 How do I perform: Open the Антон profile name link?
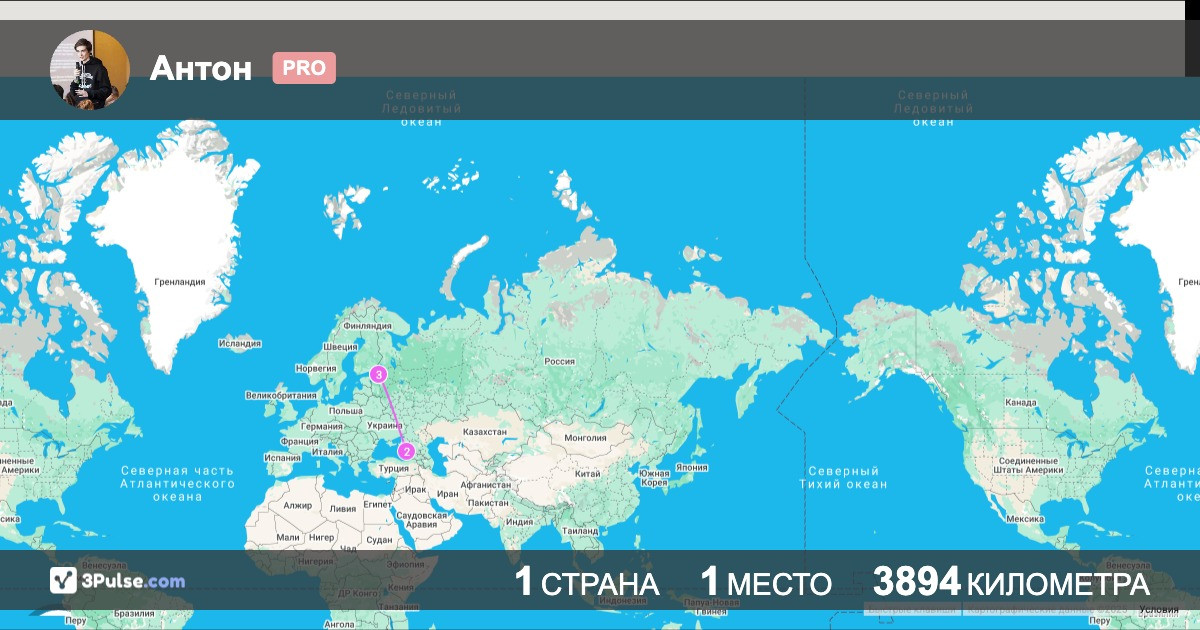coord(201,68)
